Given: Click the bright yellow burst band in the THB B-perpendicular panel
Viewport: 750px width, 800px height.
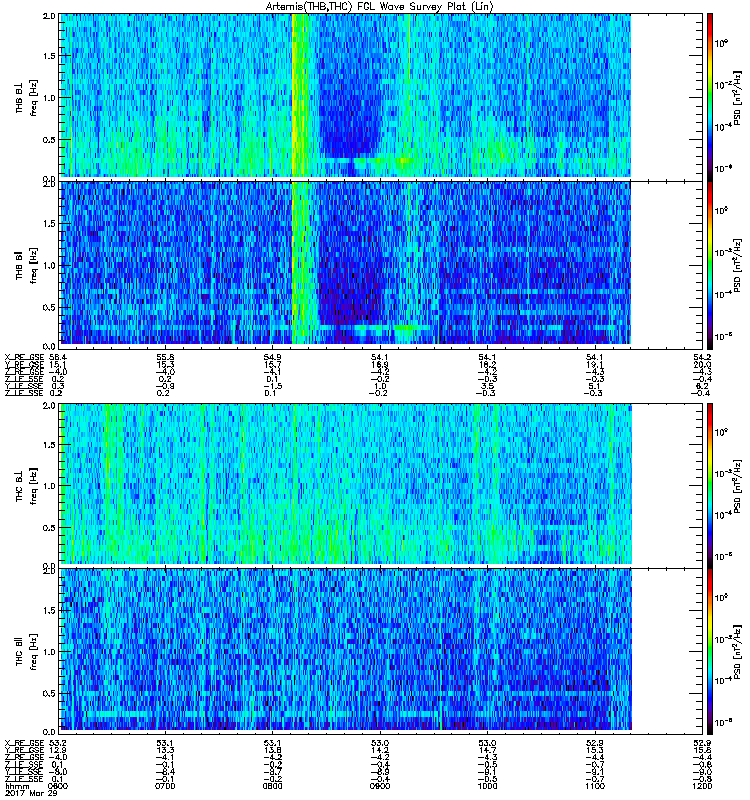Looking at the screenshot, I should 300,95.
